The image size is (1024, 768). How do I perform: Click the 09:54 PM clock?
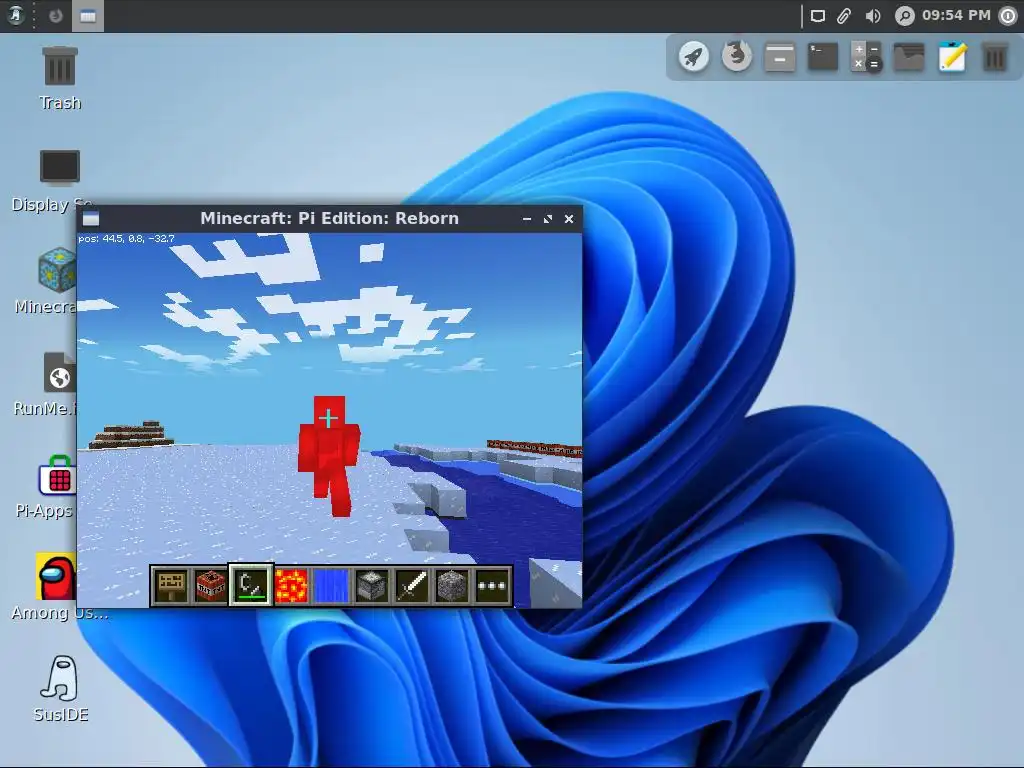pyautogui.click(x=956, y=15)
